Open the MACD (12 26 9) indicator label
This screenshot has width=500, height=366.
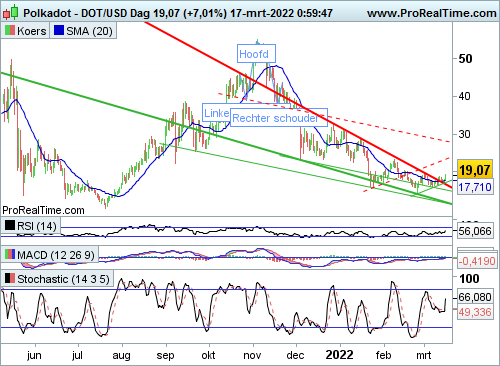(56, 255)
